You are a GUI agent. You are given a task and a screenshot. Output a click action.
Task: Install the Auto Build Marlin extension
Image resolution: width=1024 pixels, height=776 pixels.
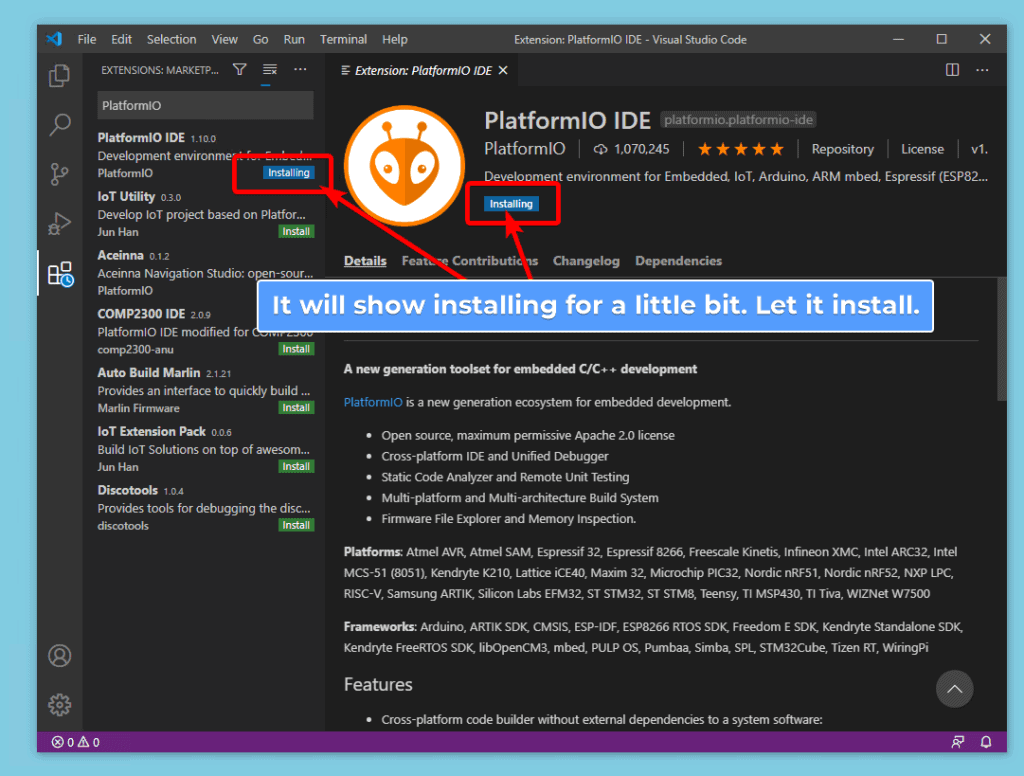[296, 408]
